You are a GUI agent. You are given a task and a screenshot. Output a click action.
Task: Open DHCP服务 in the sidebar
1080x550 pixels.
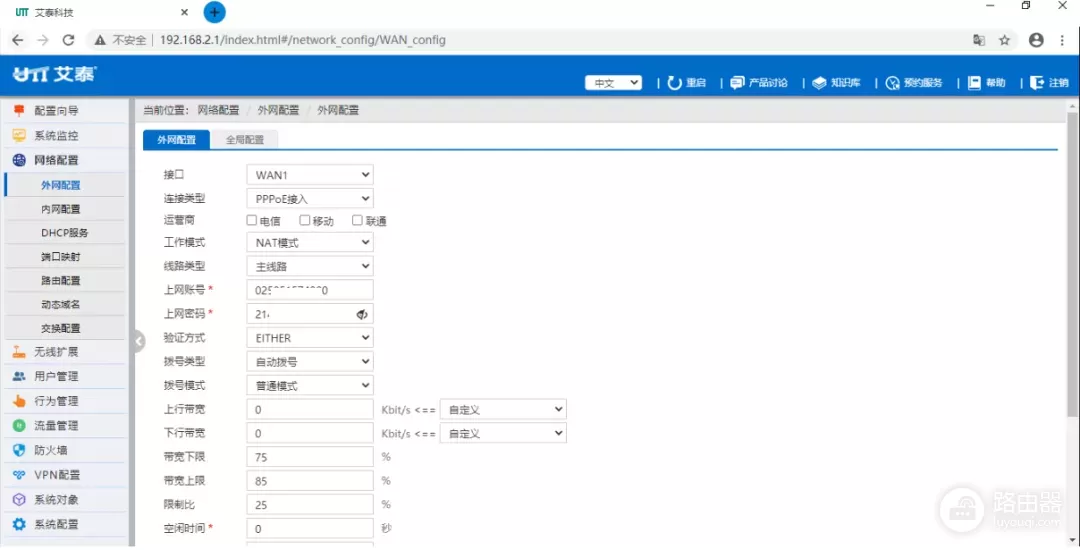click(x=64, y=233)
